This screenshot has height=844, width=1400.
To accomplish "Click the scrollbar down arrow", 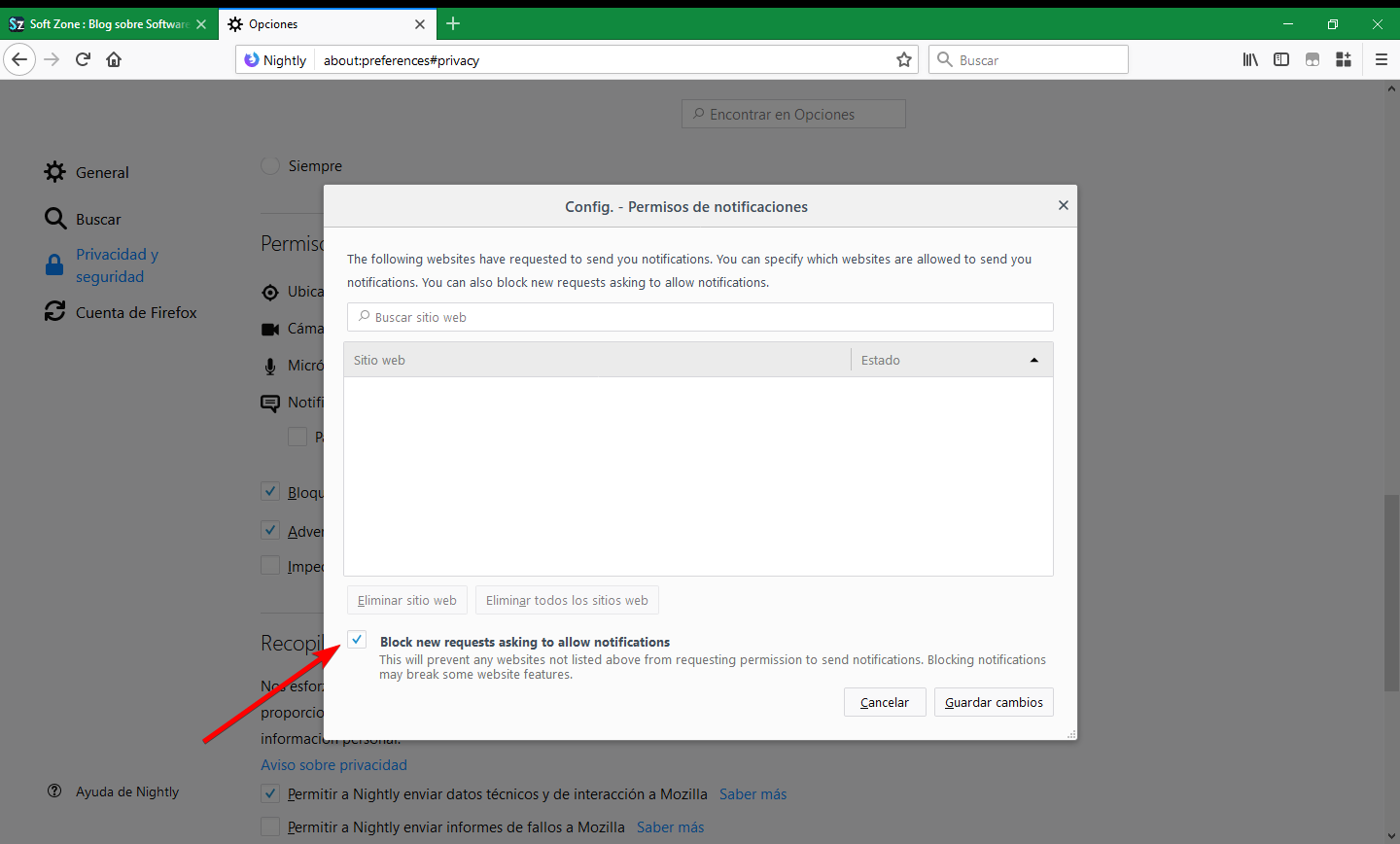I will (1391, 836).
